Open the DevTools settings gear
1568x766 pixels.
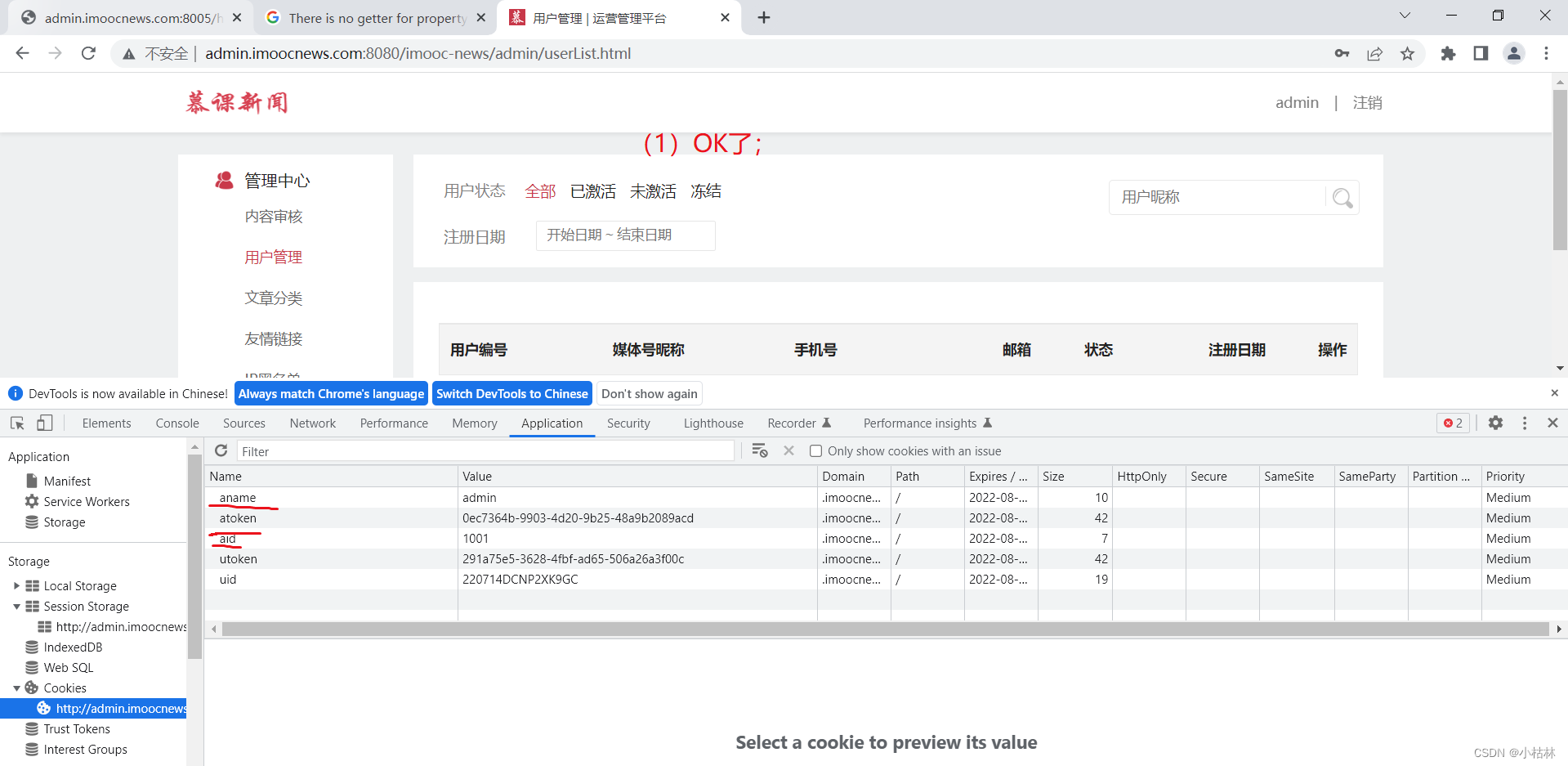[x=1495, y=423]
